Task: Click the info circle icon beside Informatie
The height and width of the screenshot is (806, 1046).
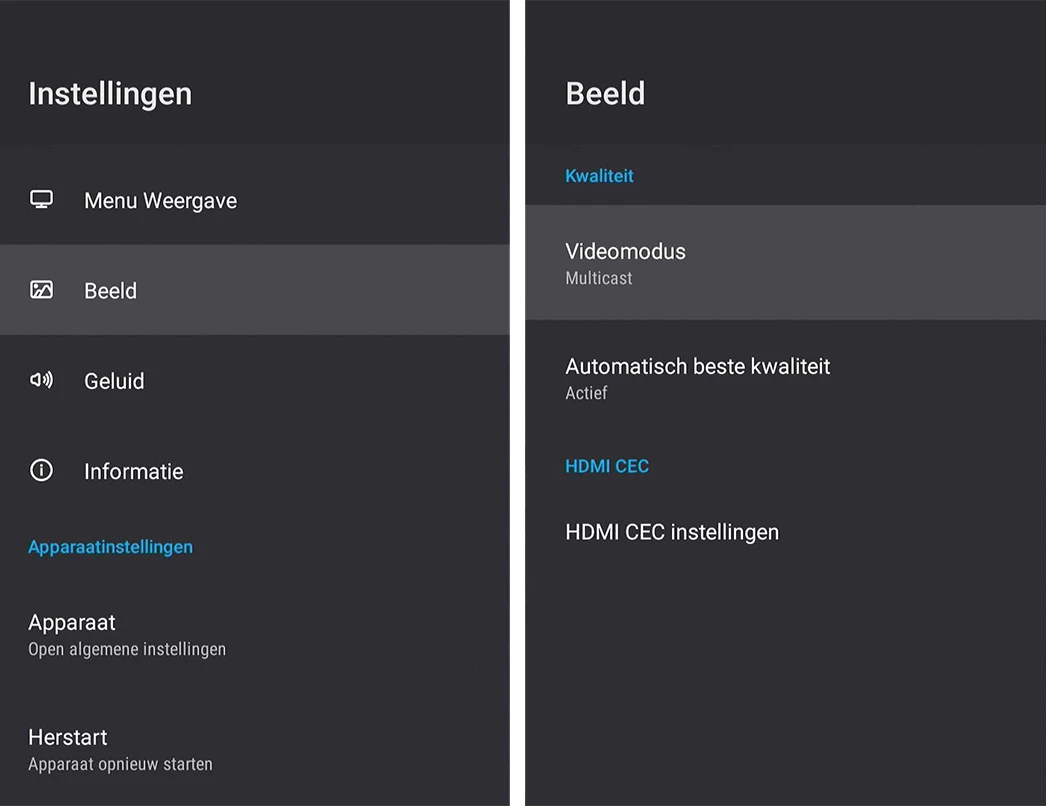Action: pyautogui.click(x=41, y=470)
